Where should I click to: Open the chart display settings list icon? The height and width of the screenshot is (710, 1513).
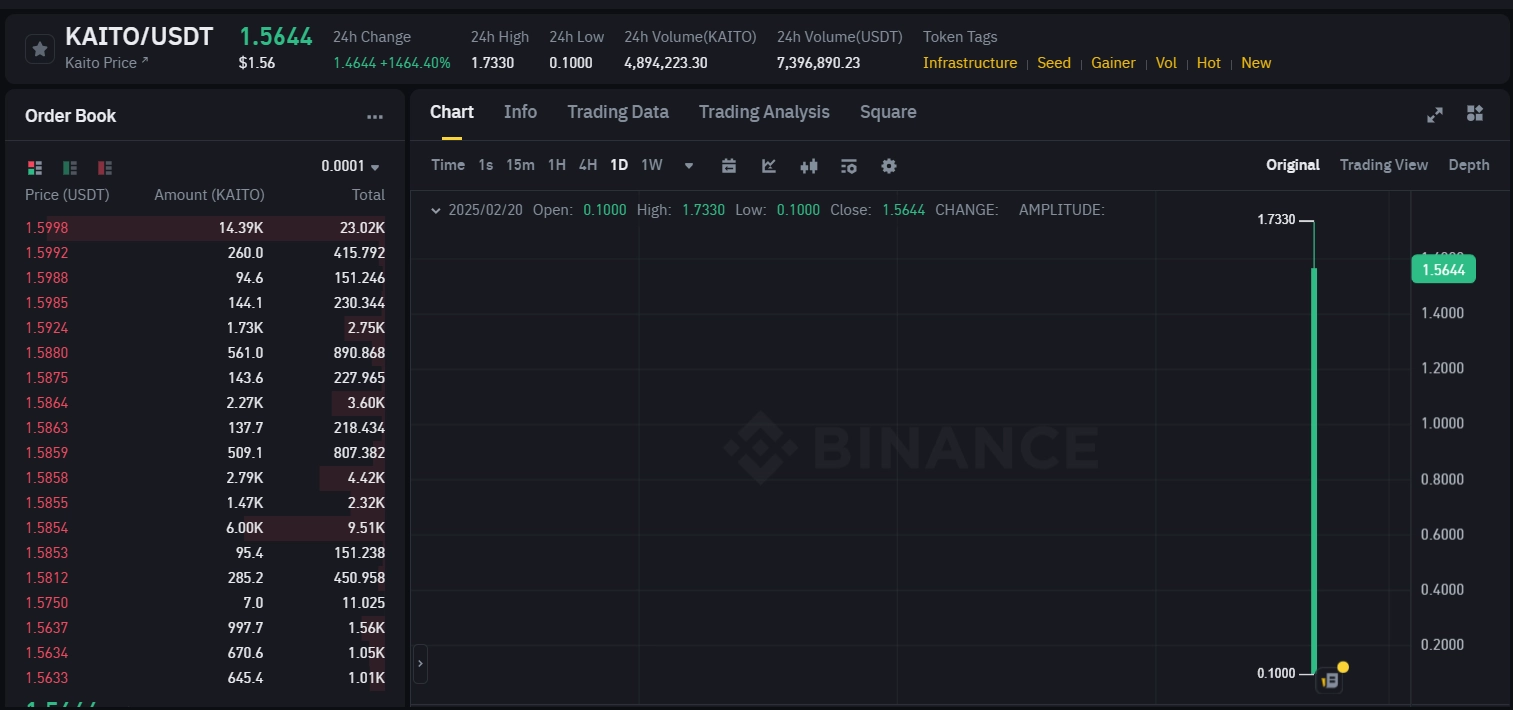click(x=848, y=166)
